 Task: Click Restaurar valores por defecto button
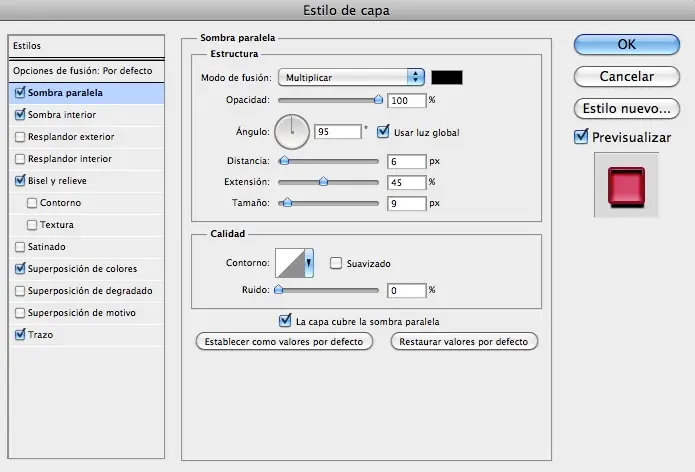tap(464, 342)
